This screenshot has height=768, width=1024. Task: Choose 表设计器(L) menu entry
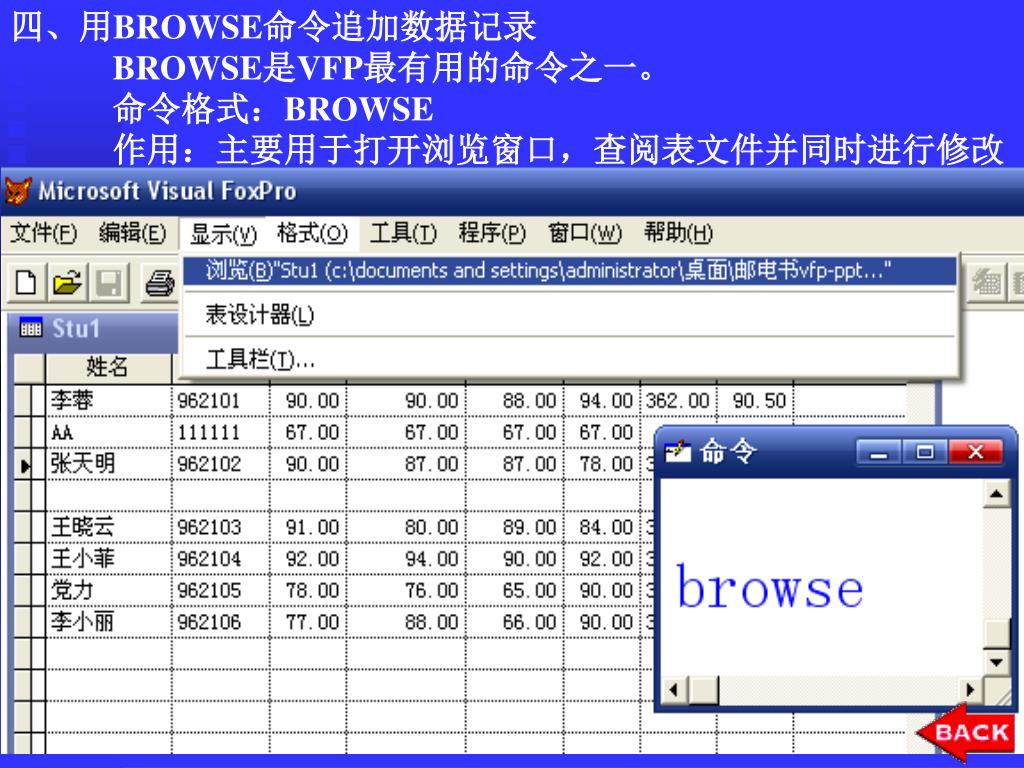click(x=569, y=315)
